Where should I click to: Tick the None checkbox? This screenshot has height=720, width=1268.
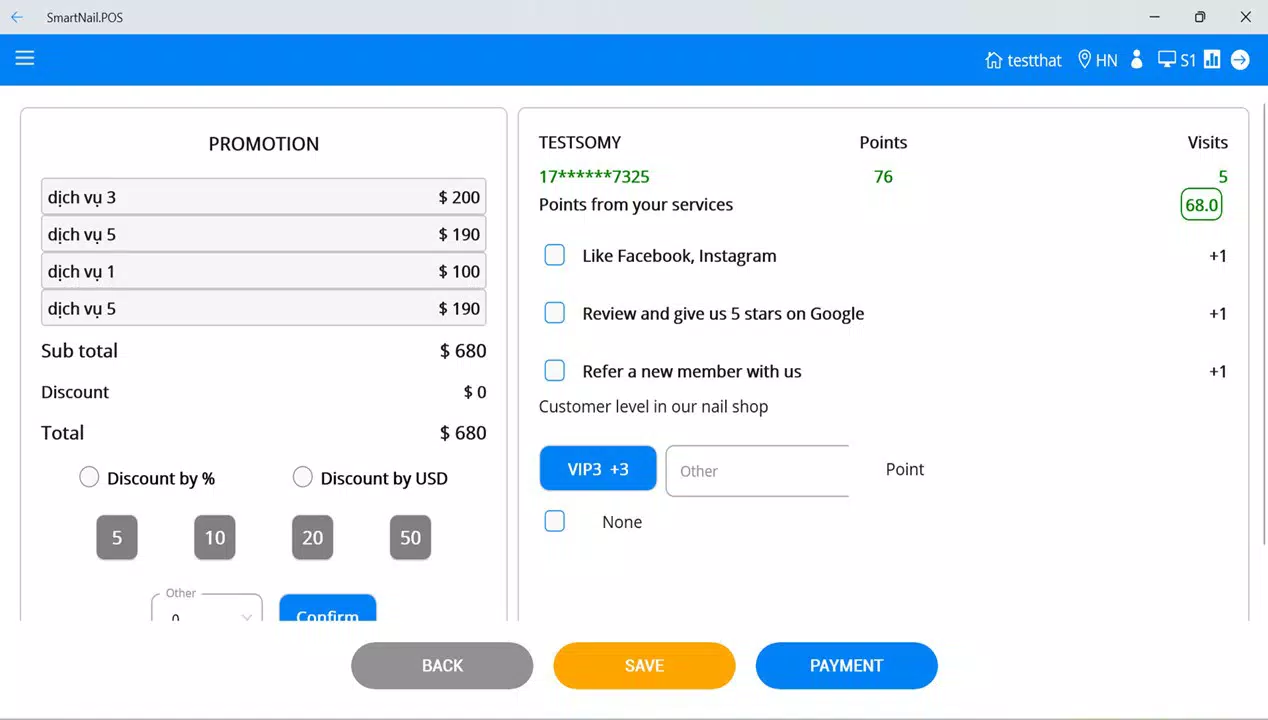coord(554,521)
